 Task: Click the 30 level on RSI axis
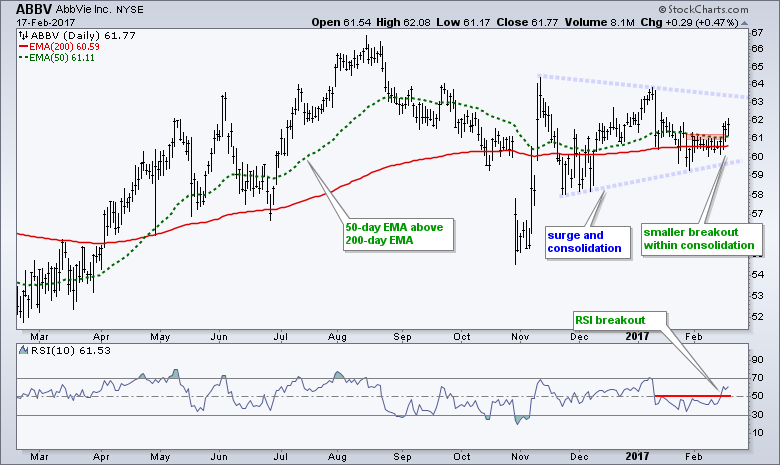click(757, 415)
